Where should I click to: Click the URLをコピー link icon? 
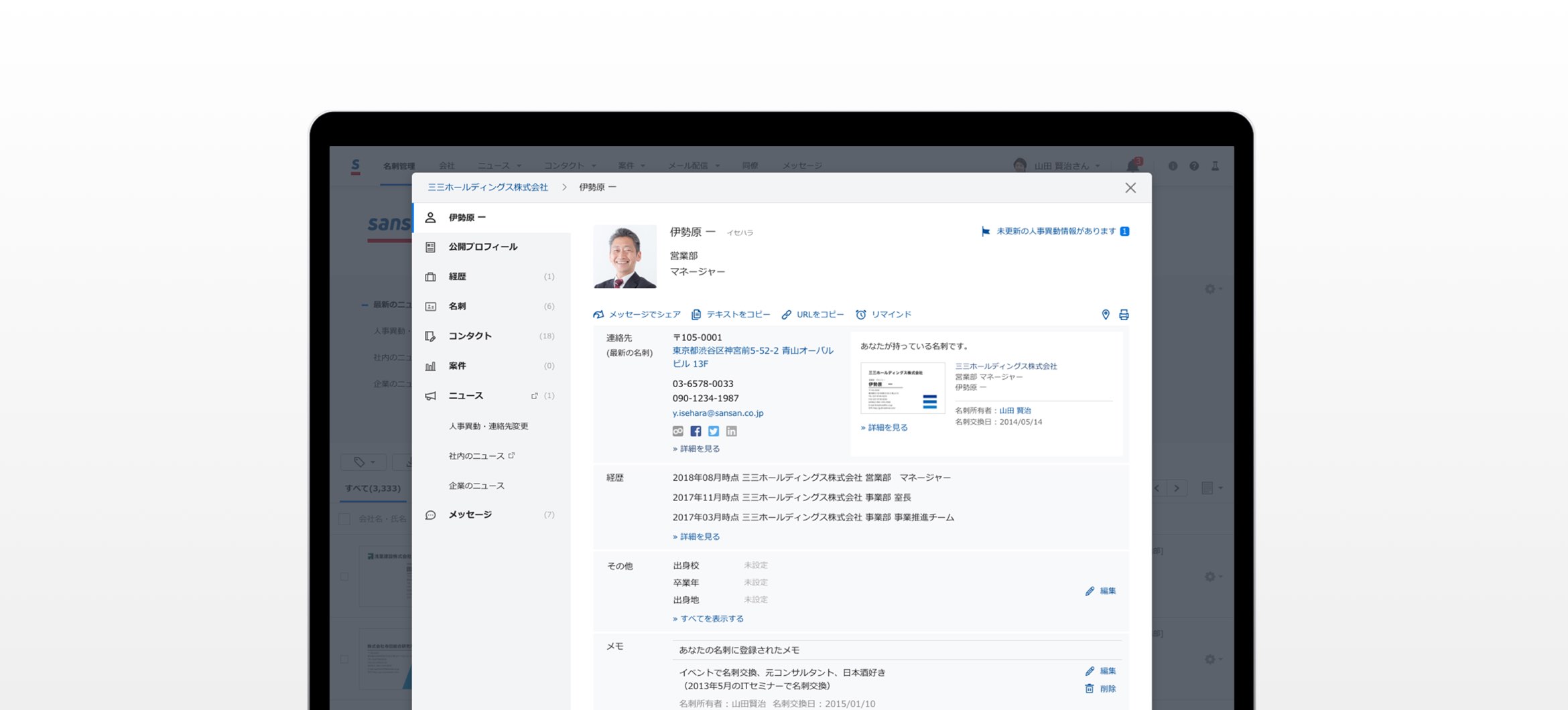[x=787, y=314]
